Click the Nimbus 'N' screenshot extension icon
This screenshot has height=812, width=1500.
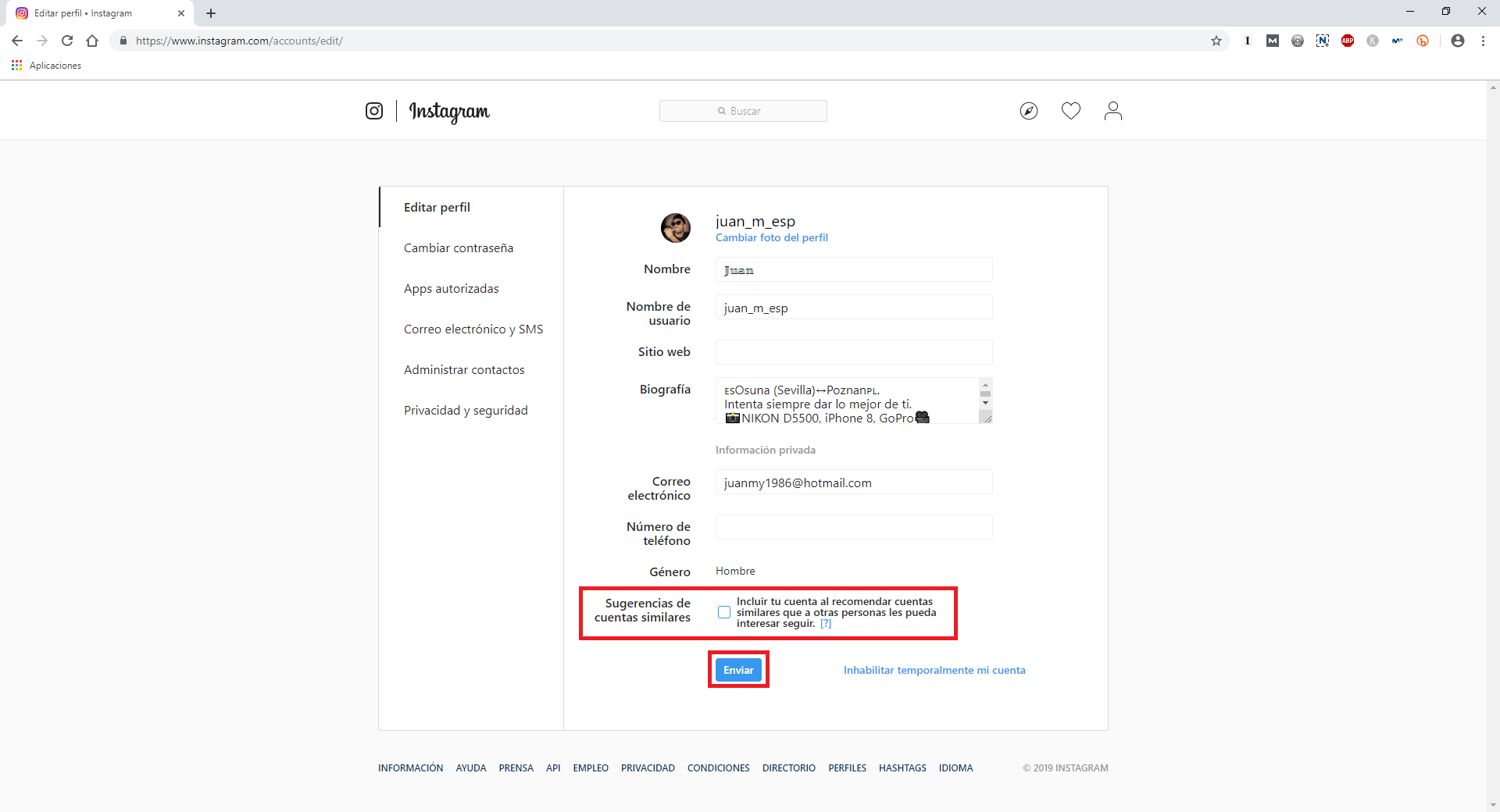tap(1323, 41)
